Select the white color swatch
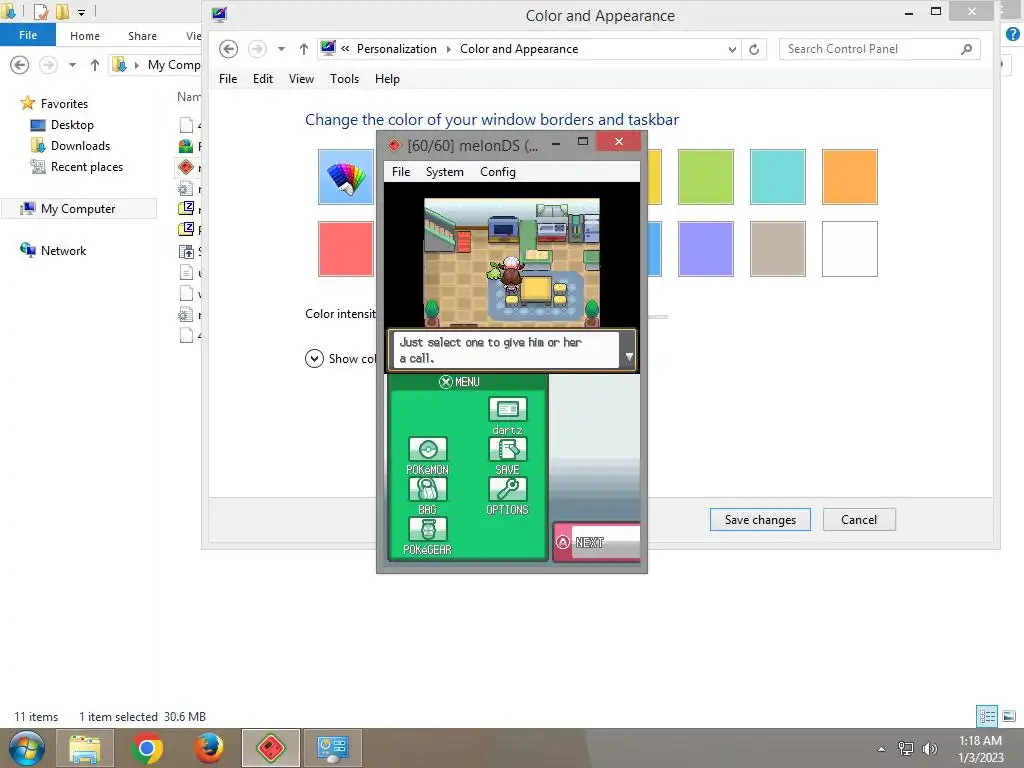 [x=850, y=249]
